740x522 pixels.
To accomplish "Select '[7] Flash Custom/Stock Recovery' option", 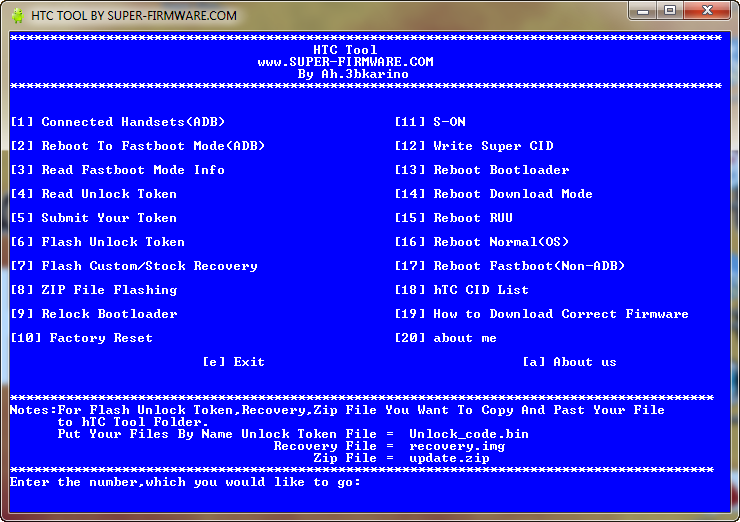I will pos(134,266).
